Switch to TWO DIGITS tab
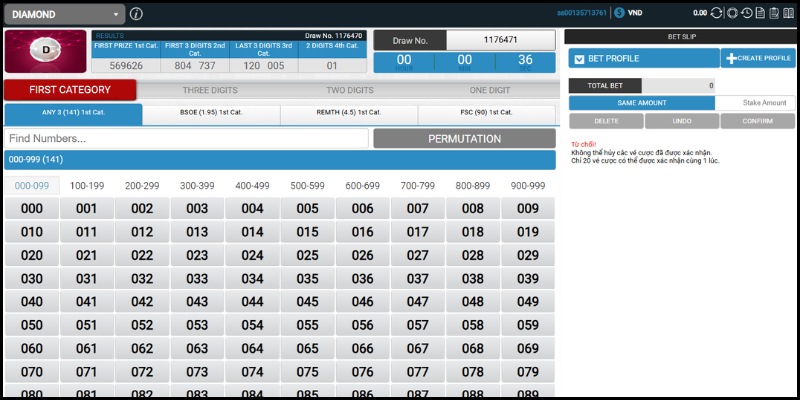 click(x=350, y=90)
